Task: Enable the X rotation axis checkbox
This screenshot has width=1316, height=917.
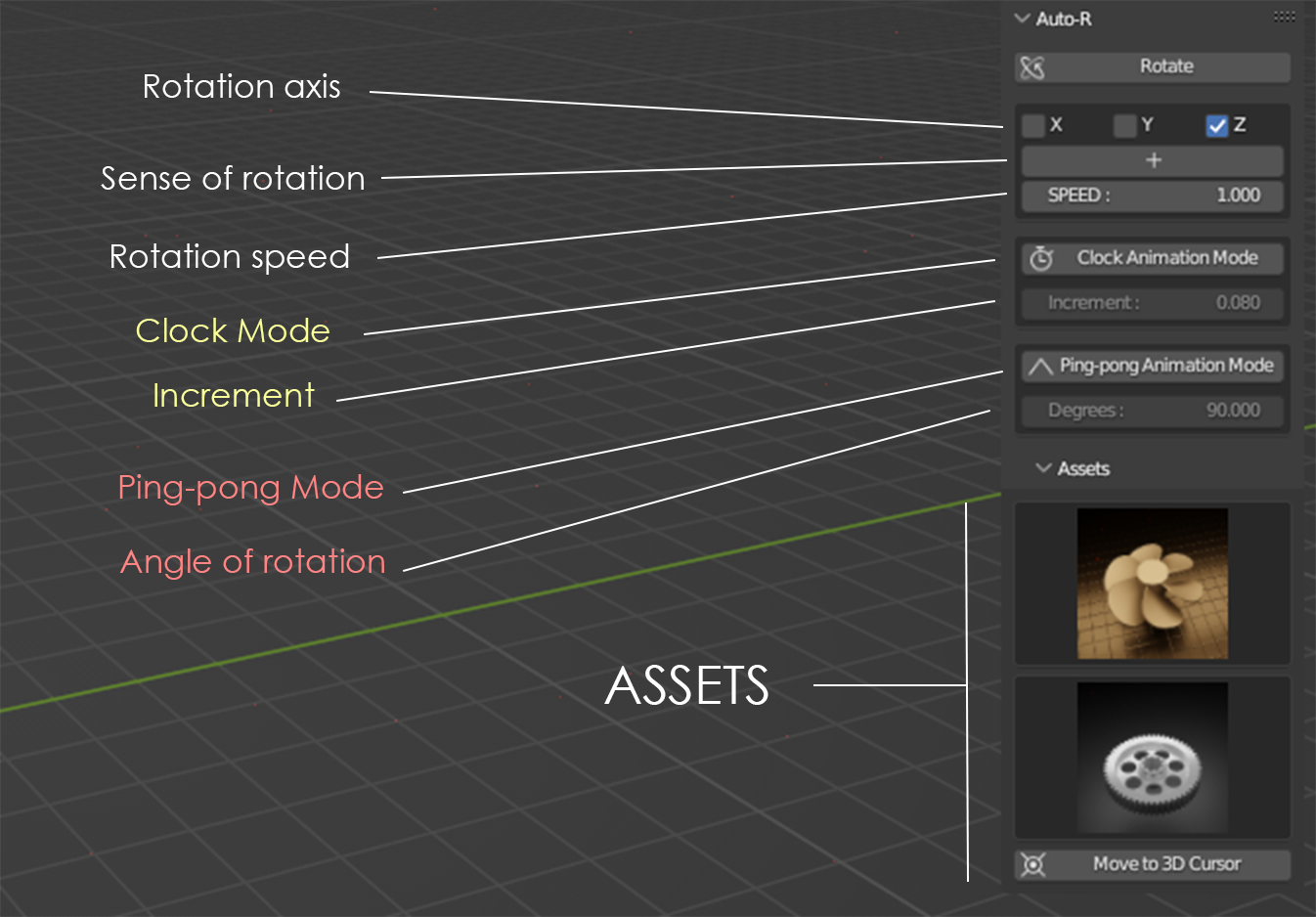Action: (1033, 125)
